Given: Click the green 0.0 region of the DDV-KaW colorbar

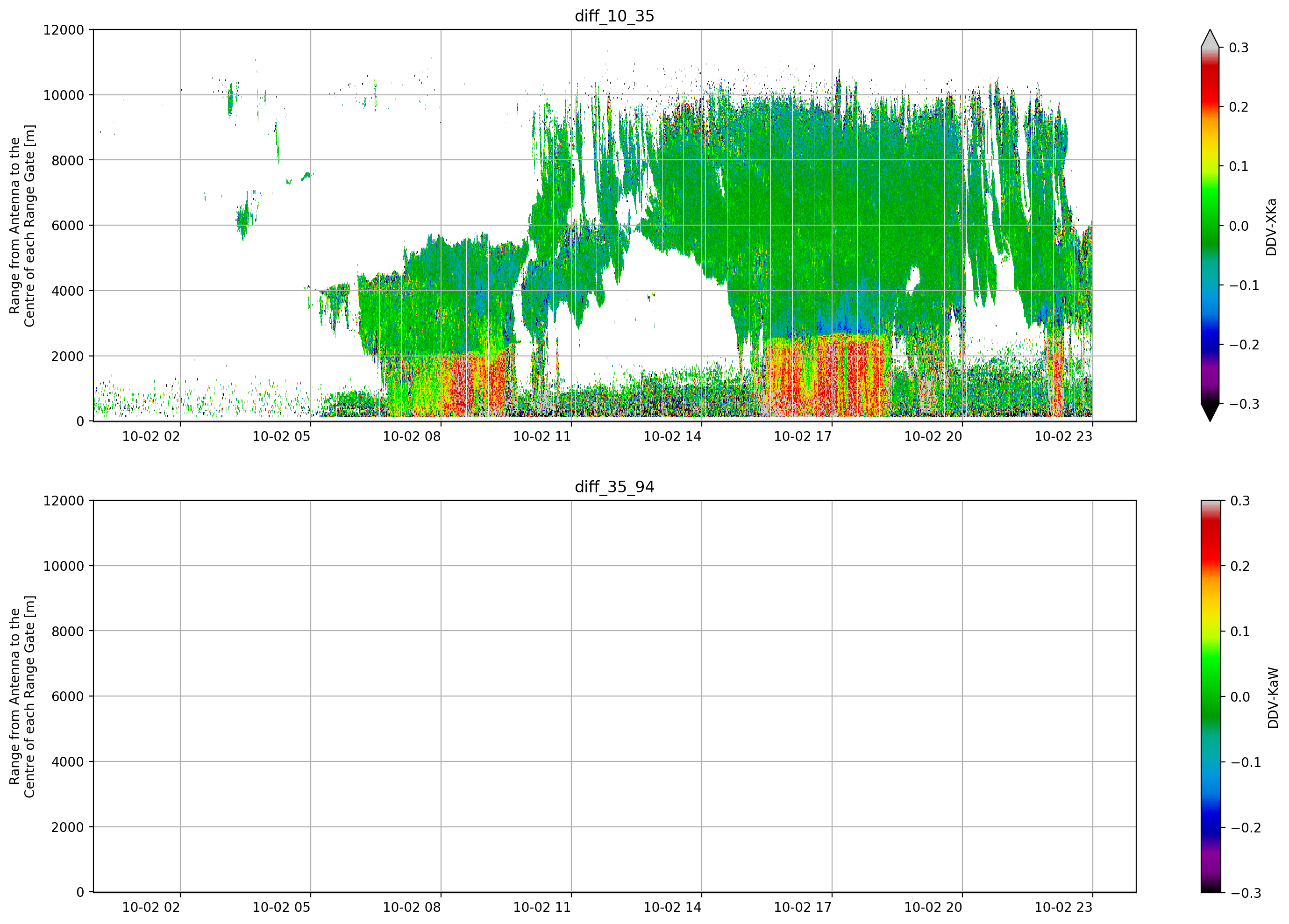Looking at the screenshot, I should (x=1211, y=696).
